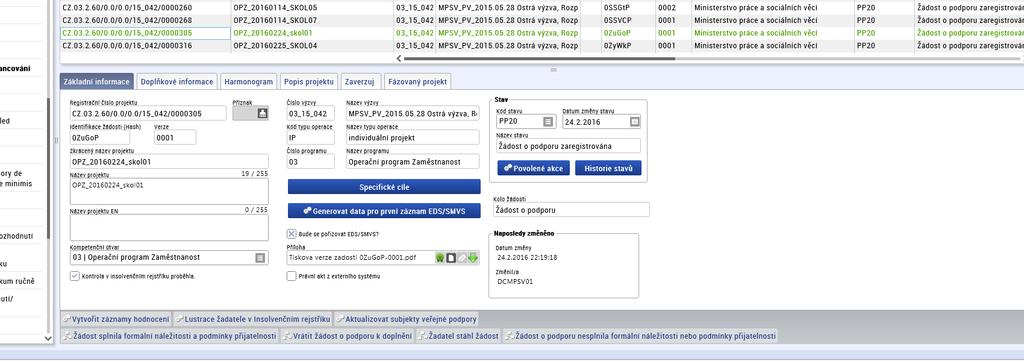
Task: Click the Kolo žádosti field
Action: [x=571, y=210]
